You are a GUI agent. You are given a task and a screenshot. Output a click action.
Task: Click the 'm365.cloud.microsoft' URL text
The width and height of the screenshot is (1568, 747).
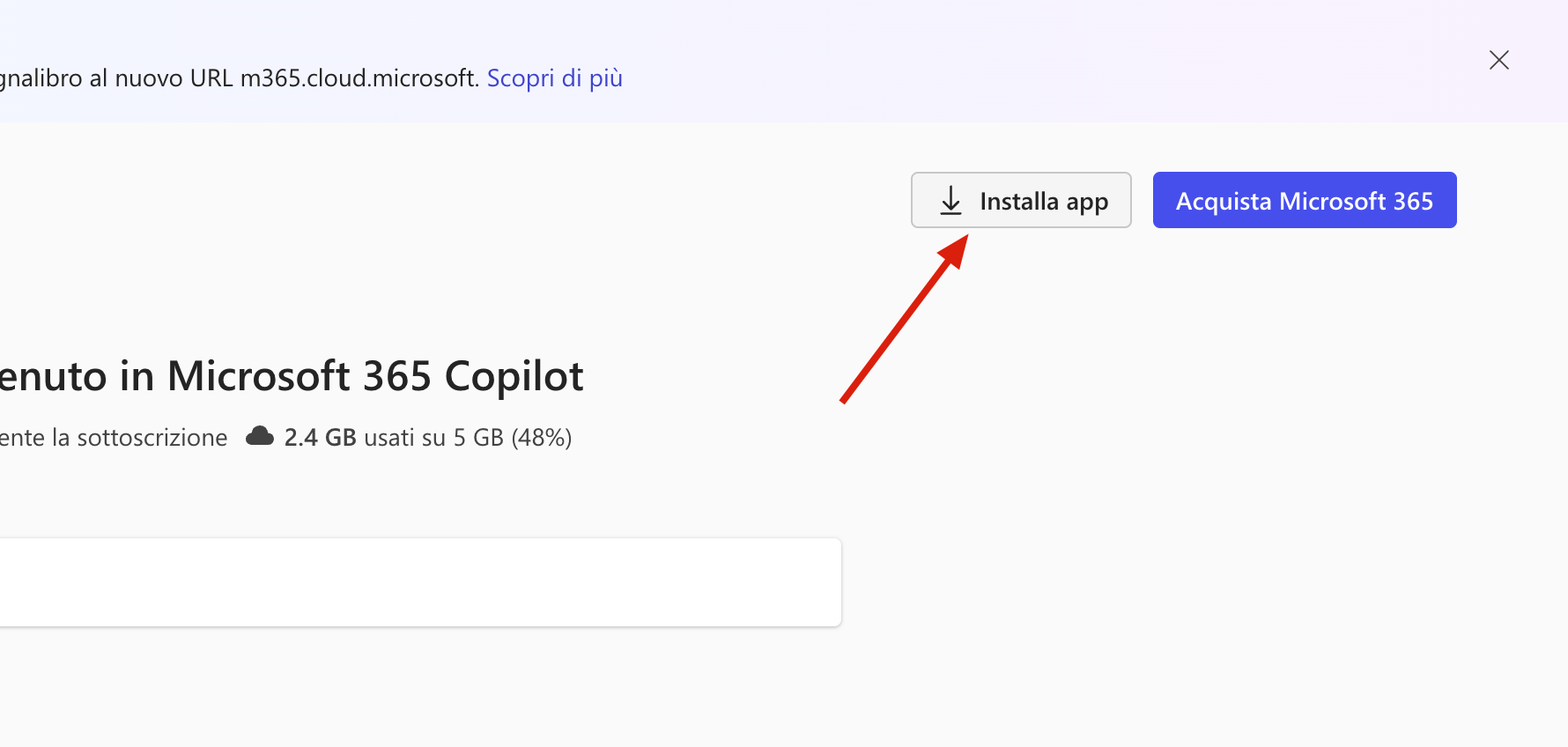coord(359,78)
